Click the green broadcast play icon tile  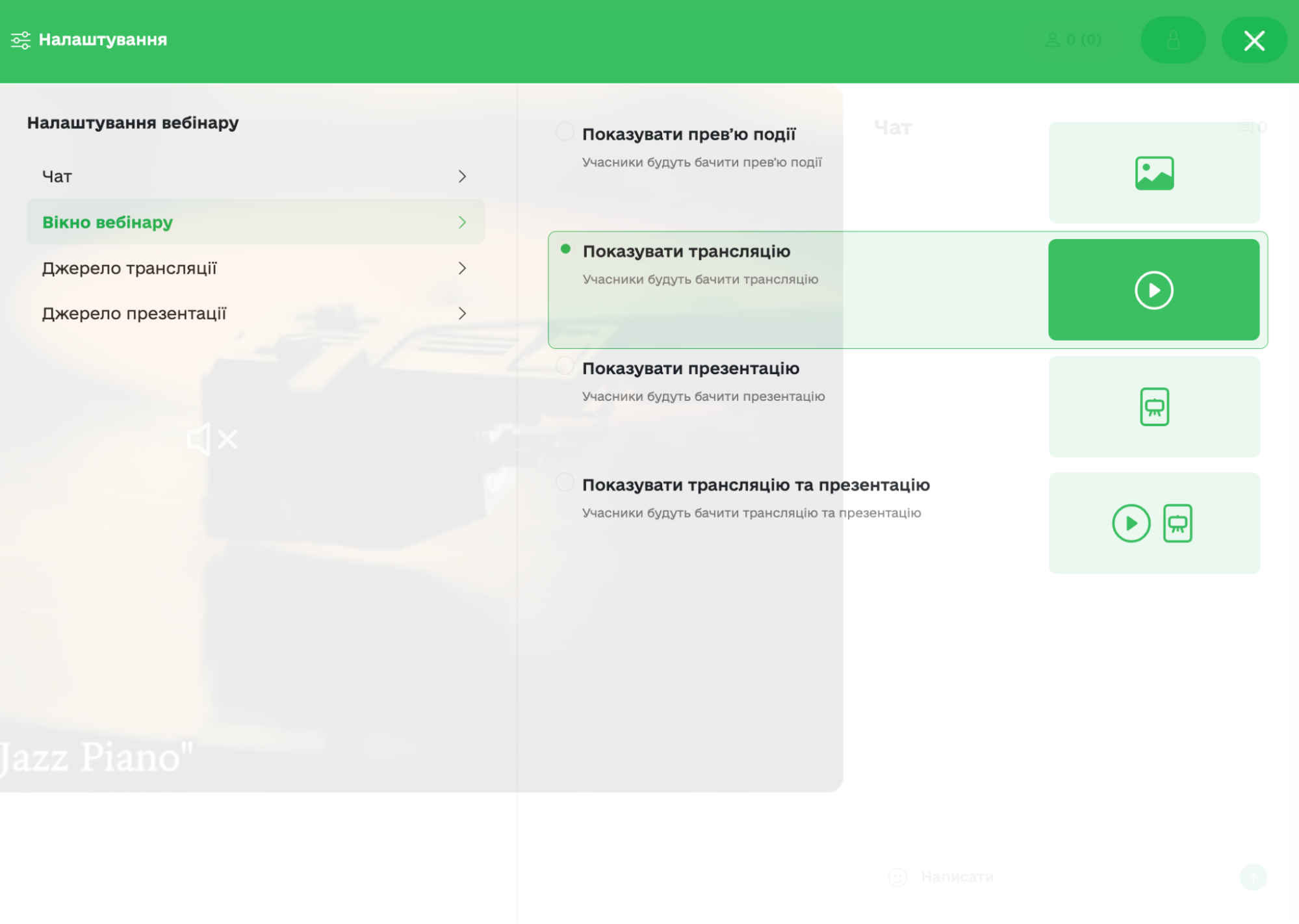tap(1153, 290)
